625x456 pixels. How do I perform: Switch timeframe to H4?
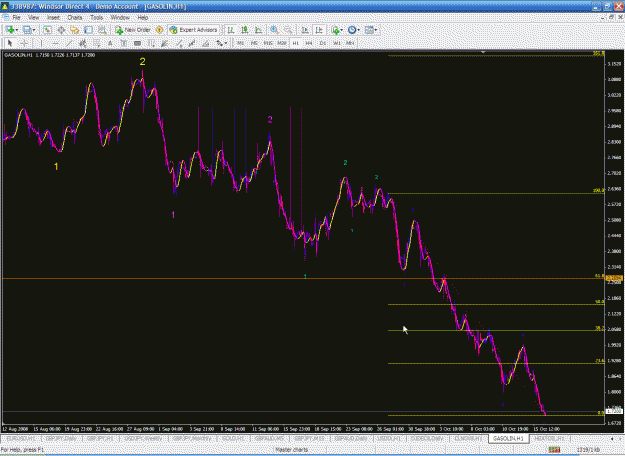pos(309,43)
